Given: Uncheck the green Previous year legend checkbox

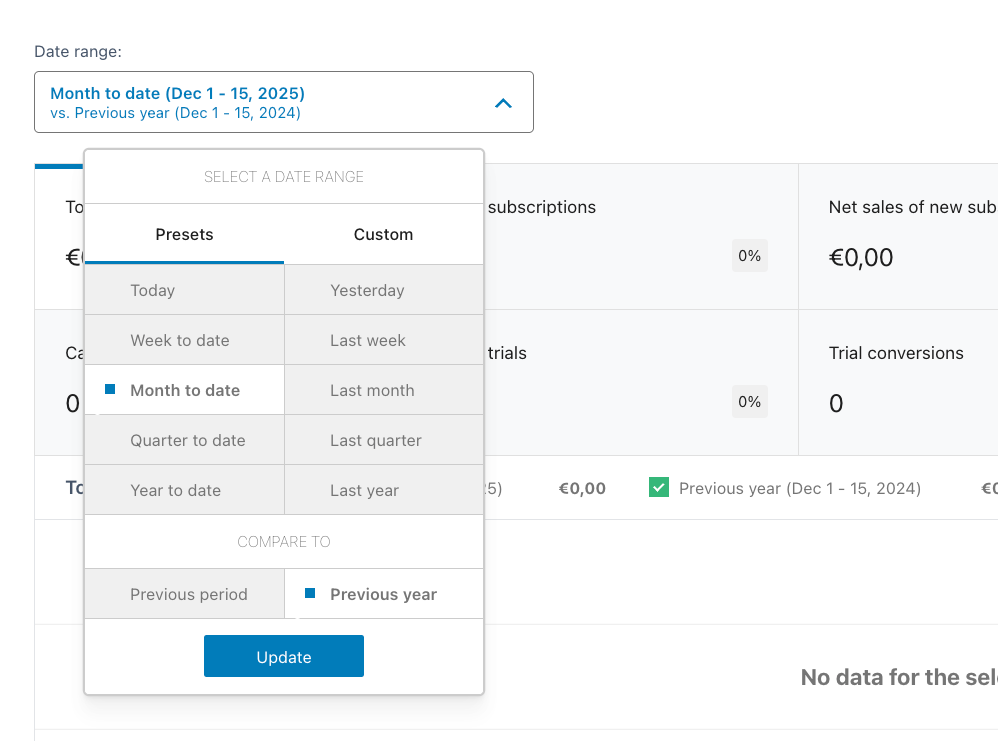Looking at the screenshot, I should point(659,488).
